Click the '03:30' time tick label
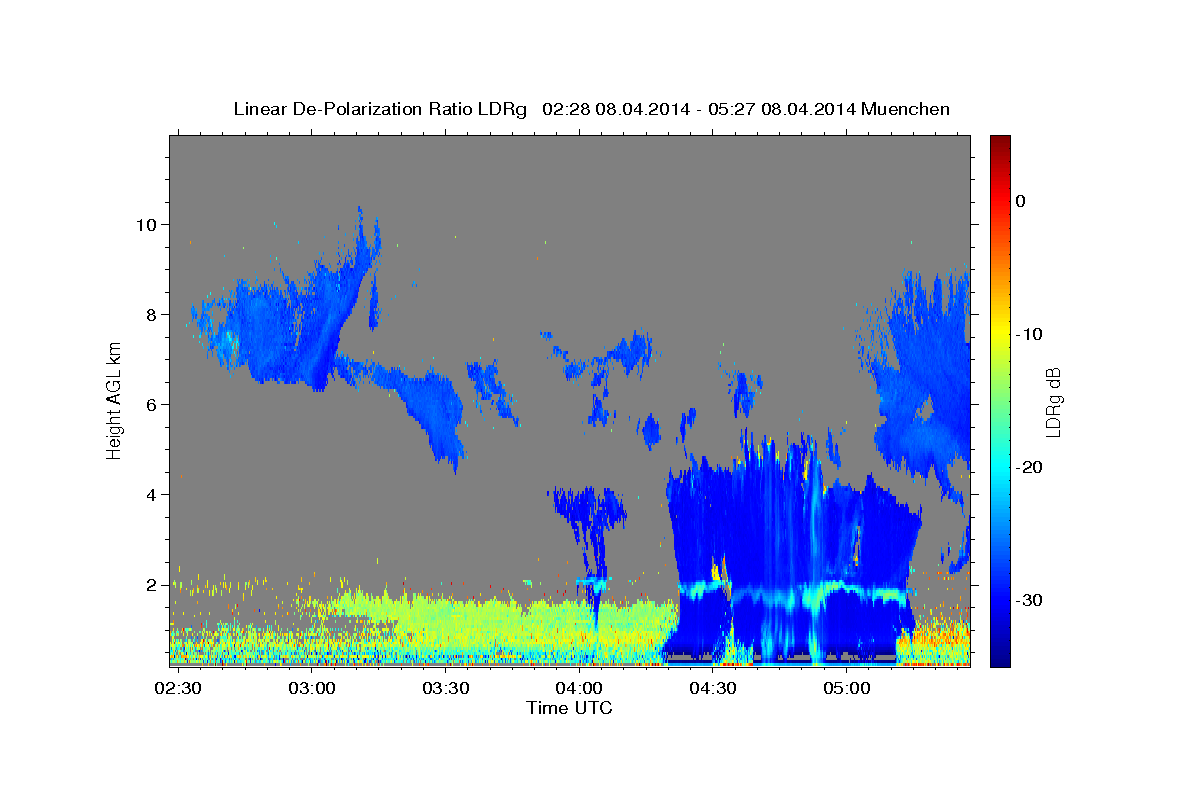The height and width of the screenshot is (800, 1200). [445, 688]
